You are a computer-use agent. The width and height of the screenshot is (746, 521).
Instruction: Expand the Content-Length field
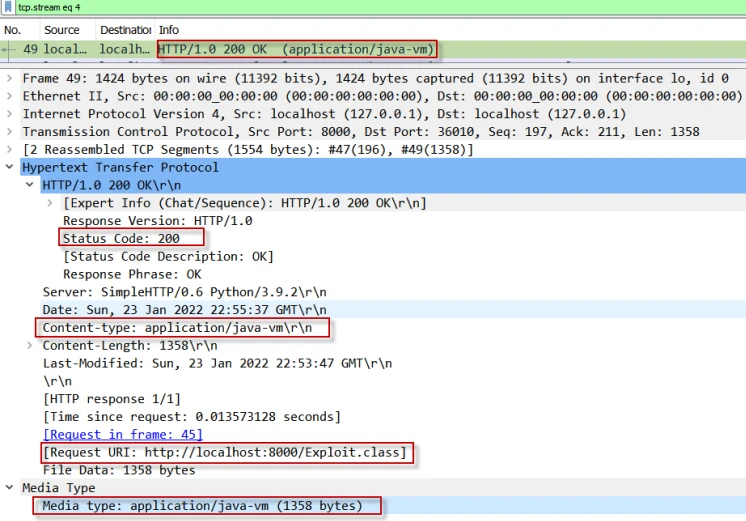click(30, 346)
